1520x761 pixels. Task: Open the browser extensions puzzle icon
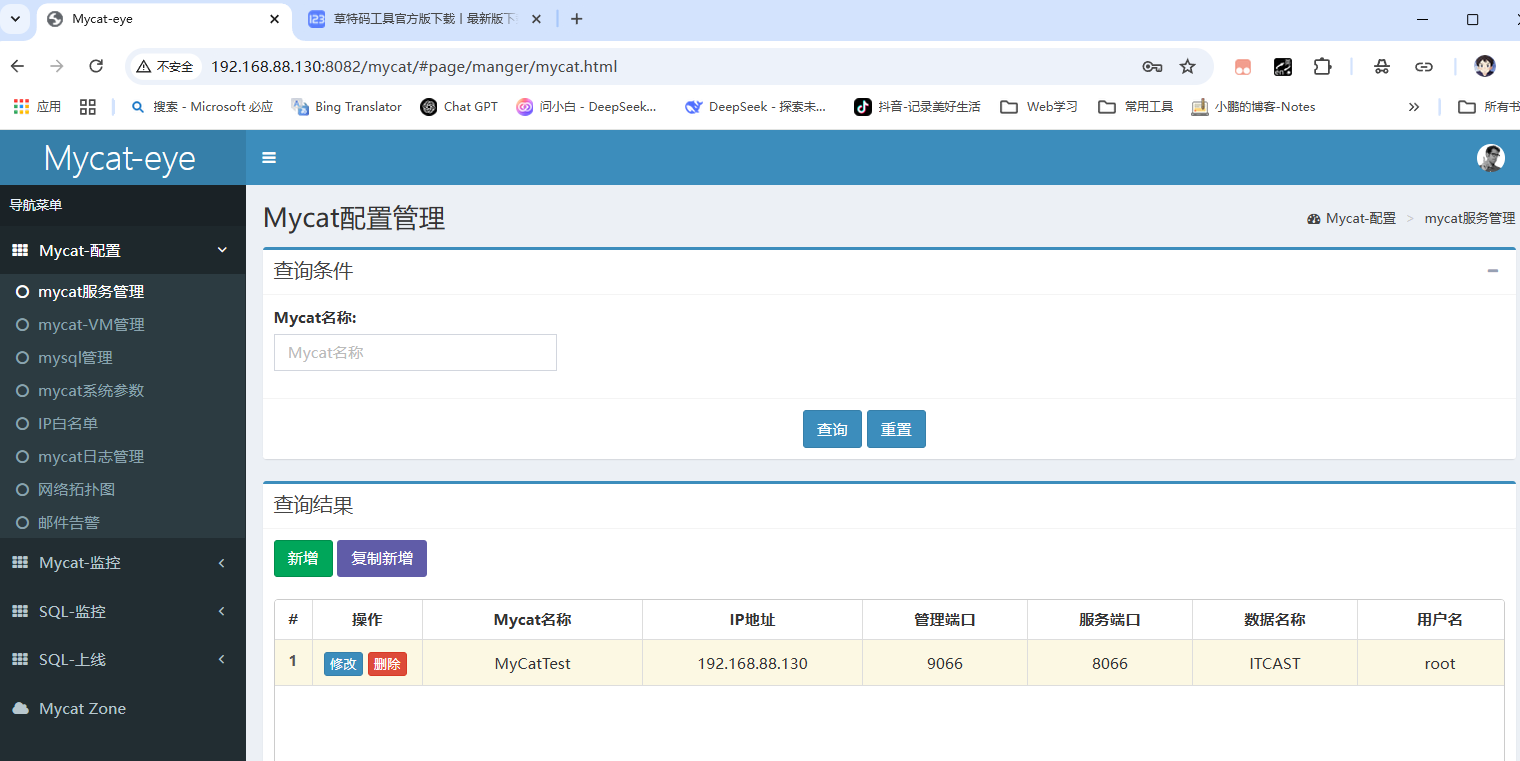tap(1322, 67)
